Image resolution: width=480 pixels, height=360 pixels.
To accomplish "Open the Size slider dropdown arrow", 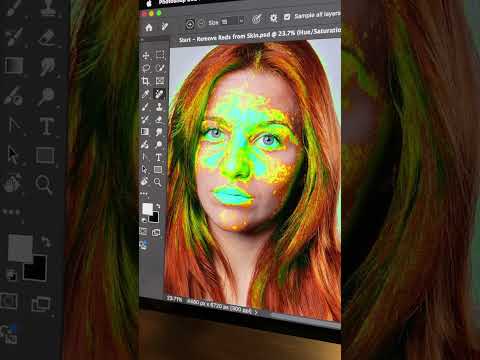I will click(242, 21).
